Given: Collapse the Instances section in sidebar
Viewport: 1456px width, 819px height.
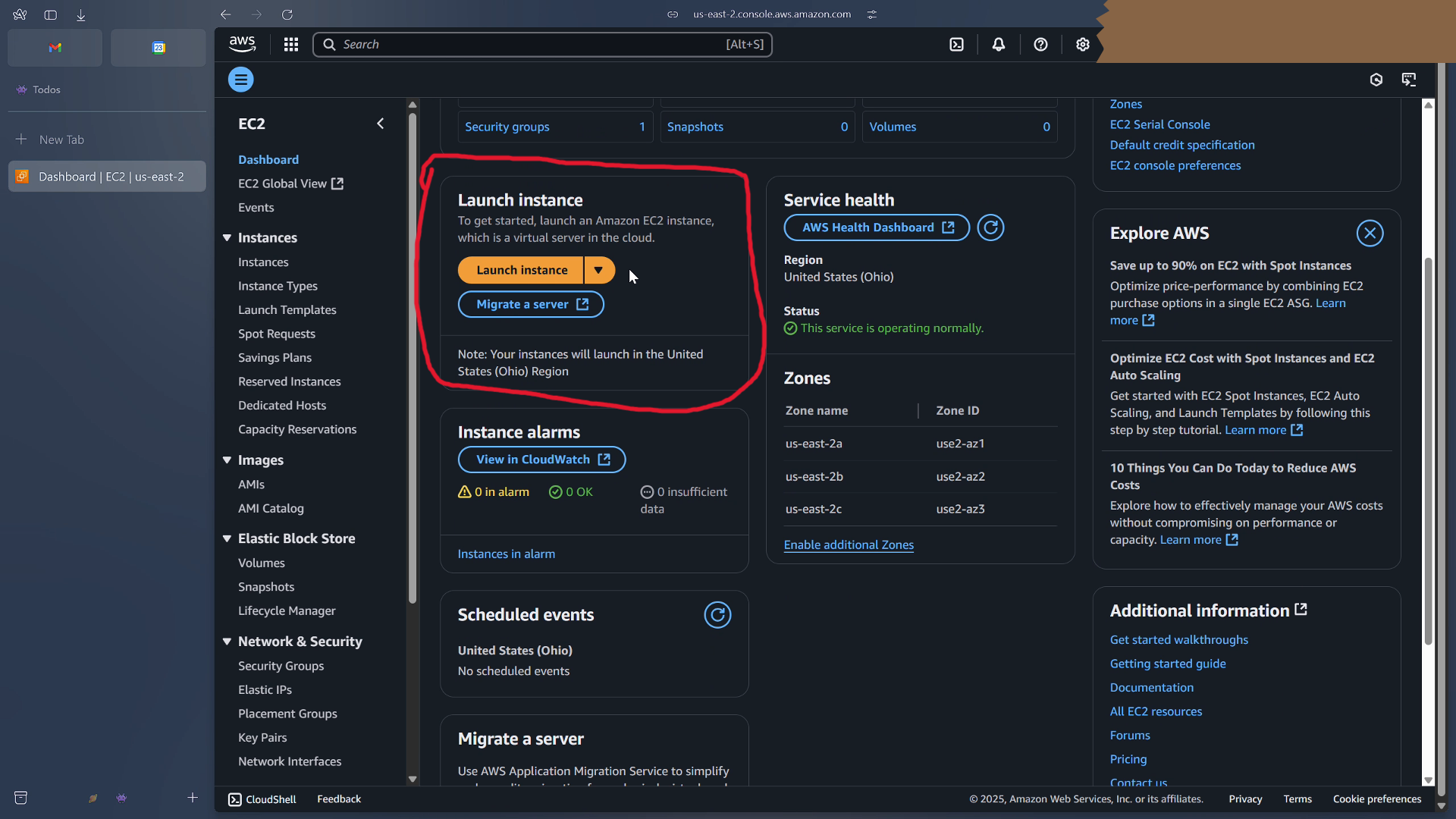Looking at the screenshot, I should [x=227, y=238].
